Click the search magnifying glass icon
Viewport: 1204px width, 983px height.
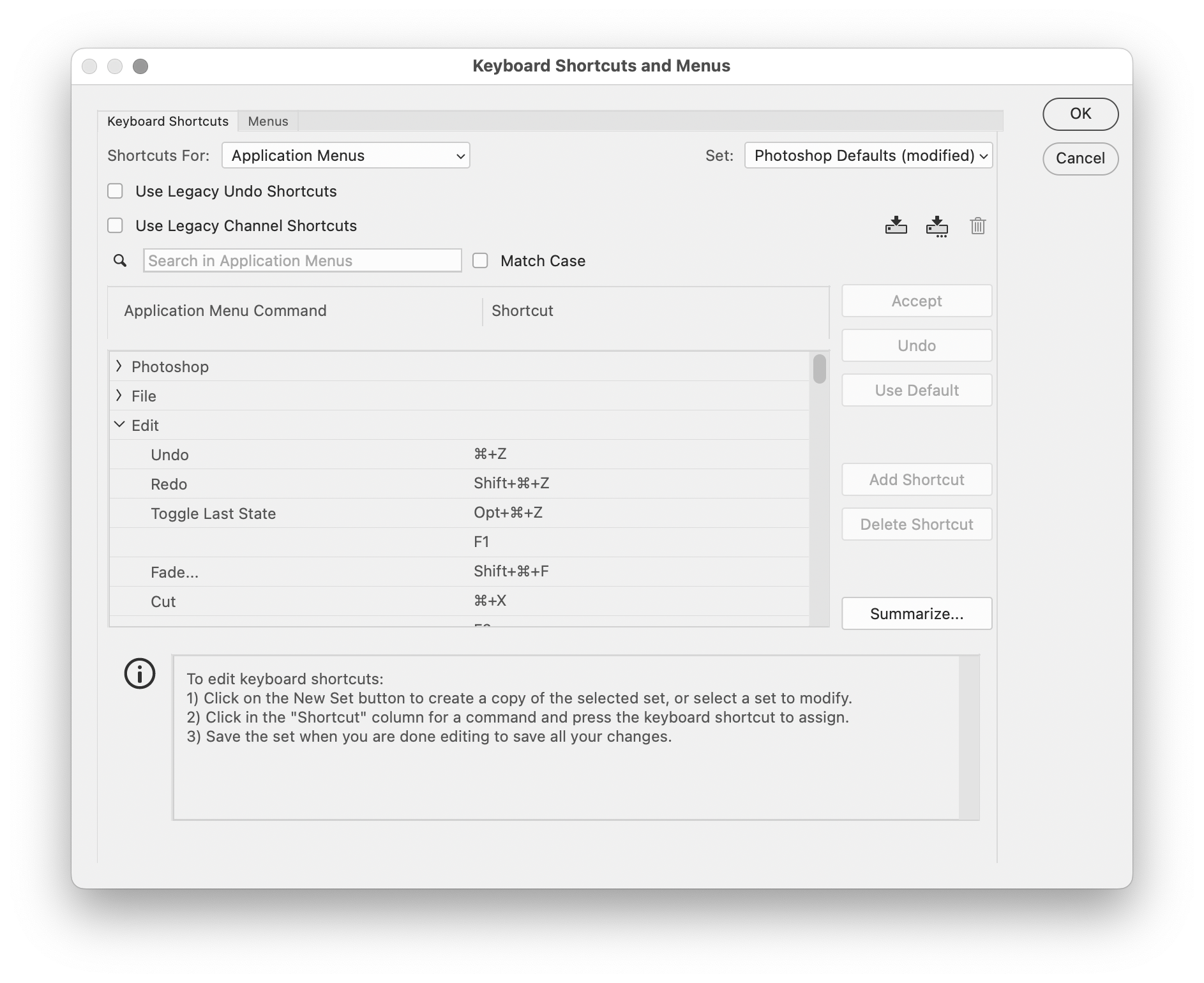pyautogui.click(x=120, y=260)
